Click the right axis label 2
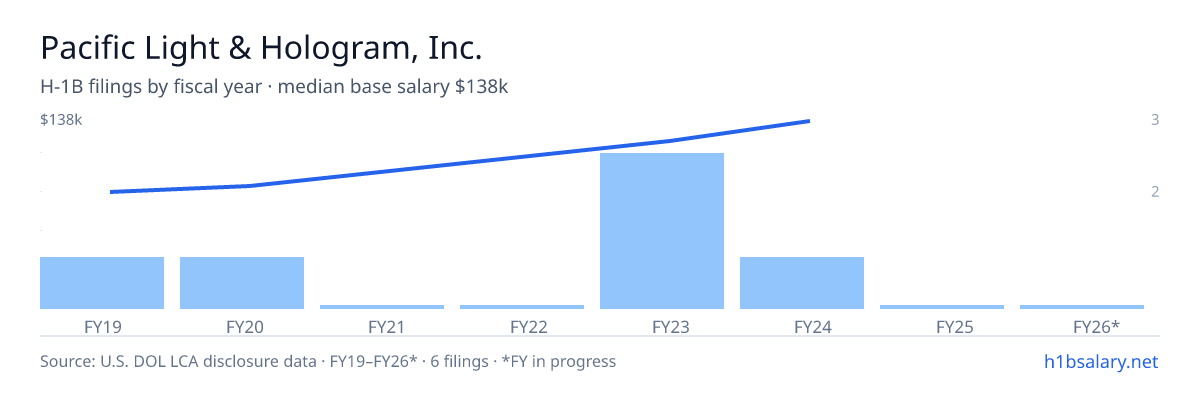Viewport: 1200px width, 400px height. pos(1155,191)
